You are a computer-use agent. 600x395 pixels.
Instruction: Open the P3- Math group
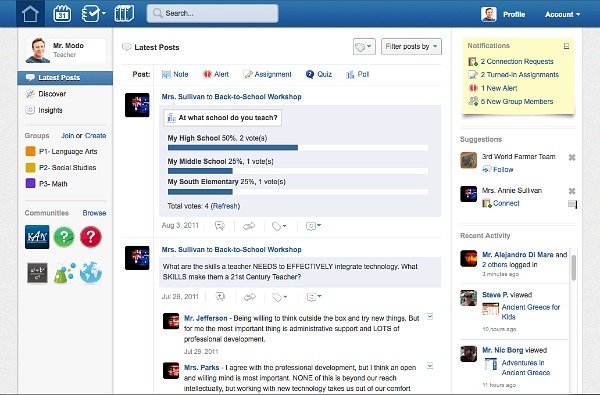click(x=53, y=184)
